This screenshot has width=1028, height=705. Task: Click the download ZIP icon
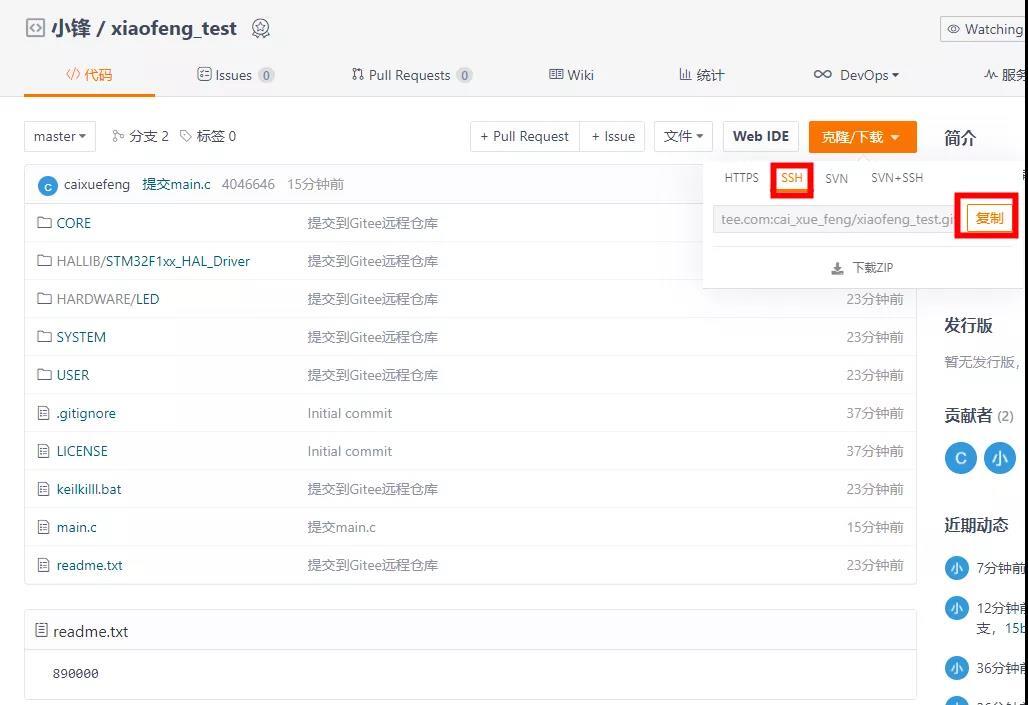837,268
